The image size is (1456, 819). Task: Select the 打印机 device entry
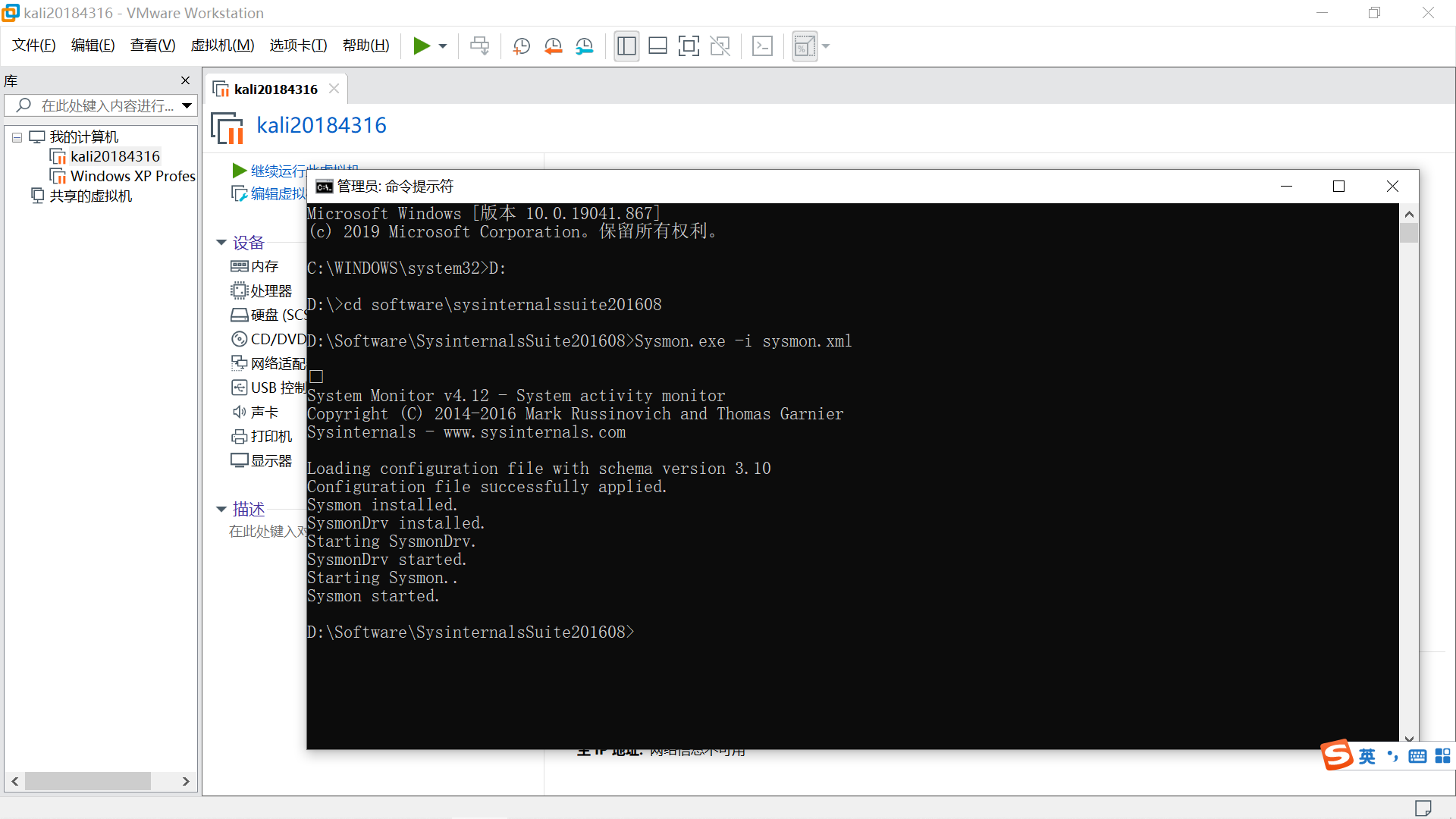pos(262,436)
